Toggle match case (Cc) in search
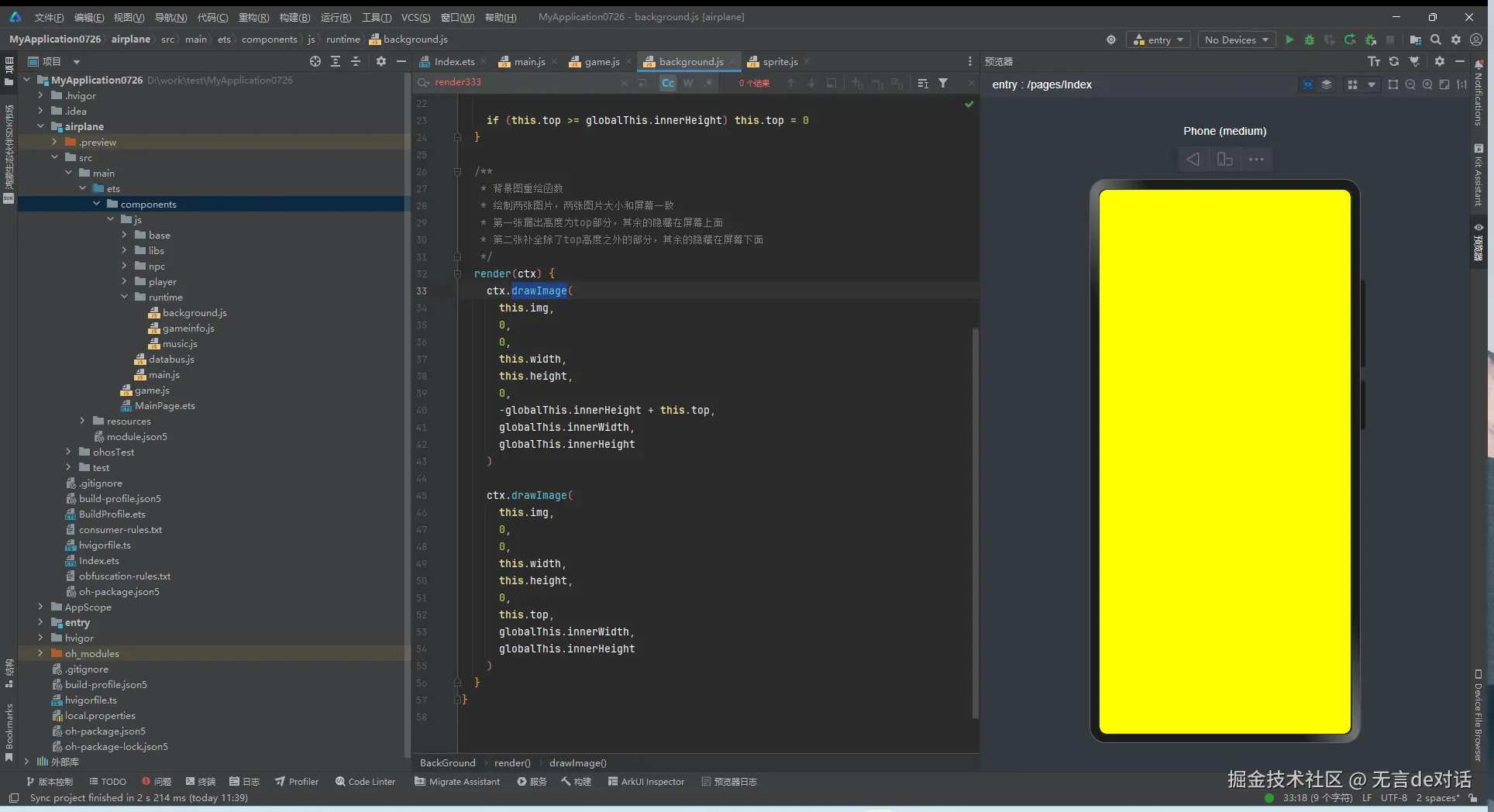 coord(668,83)
